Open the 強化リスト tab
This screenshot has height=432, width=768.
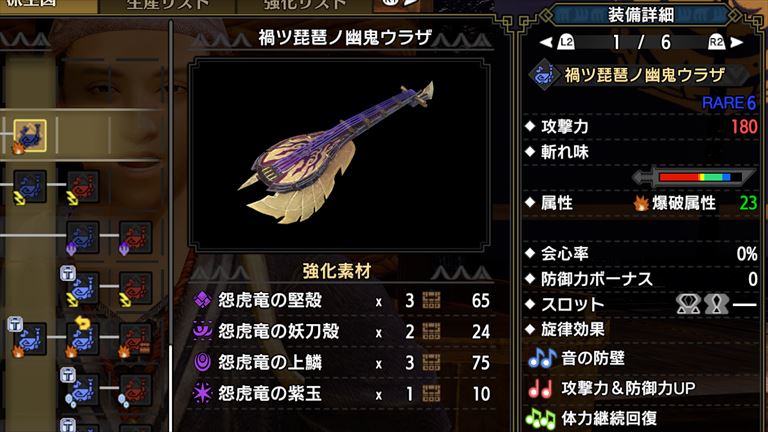305,5
